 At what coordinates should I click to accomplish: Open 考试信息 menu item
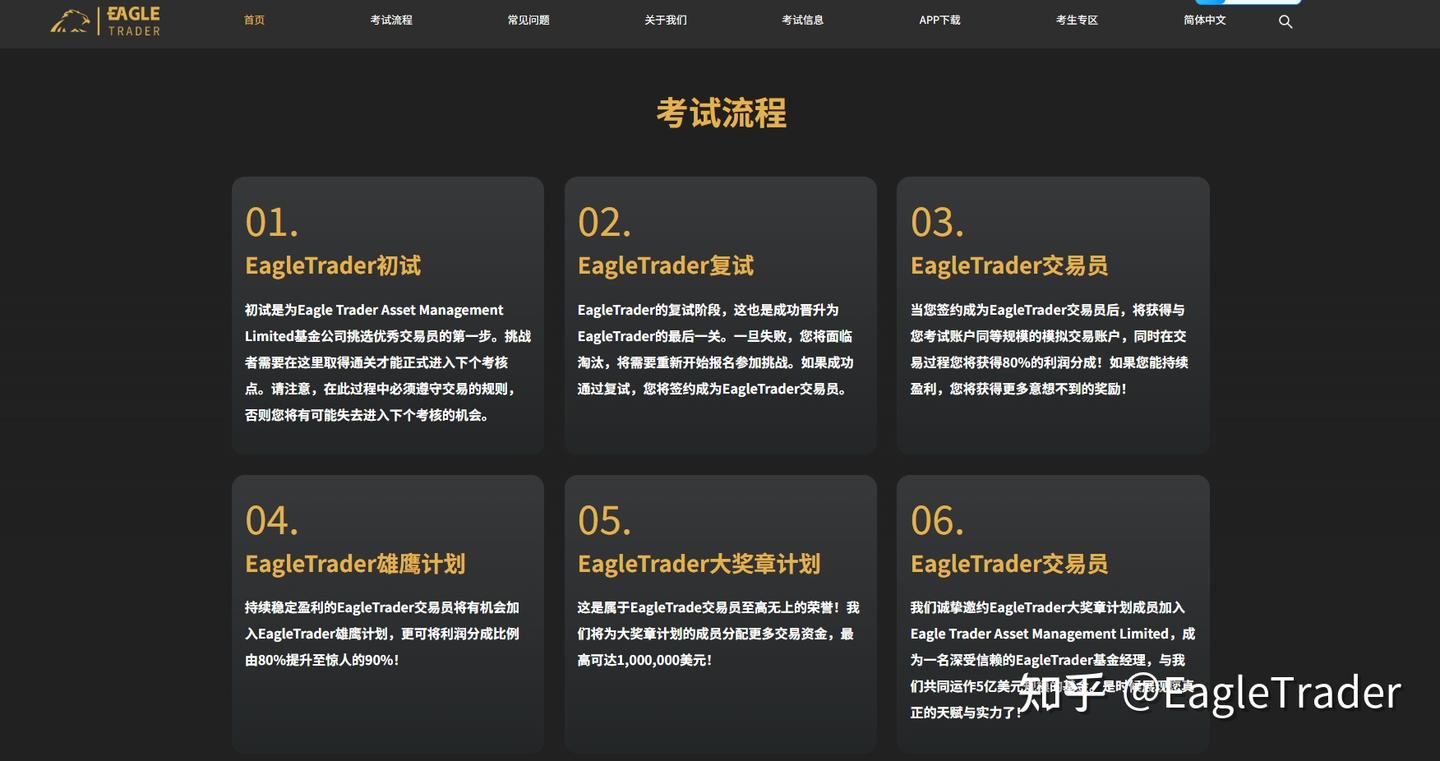pos(803,20)
